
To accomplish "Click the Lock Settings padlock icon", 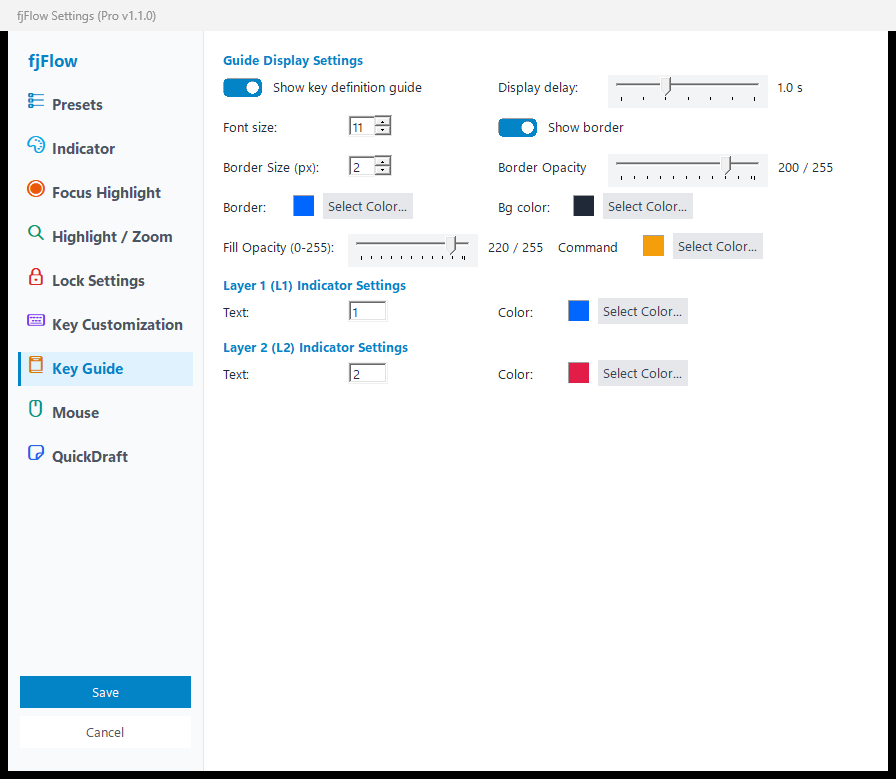I will [x=35, y=277].
